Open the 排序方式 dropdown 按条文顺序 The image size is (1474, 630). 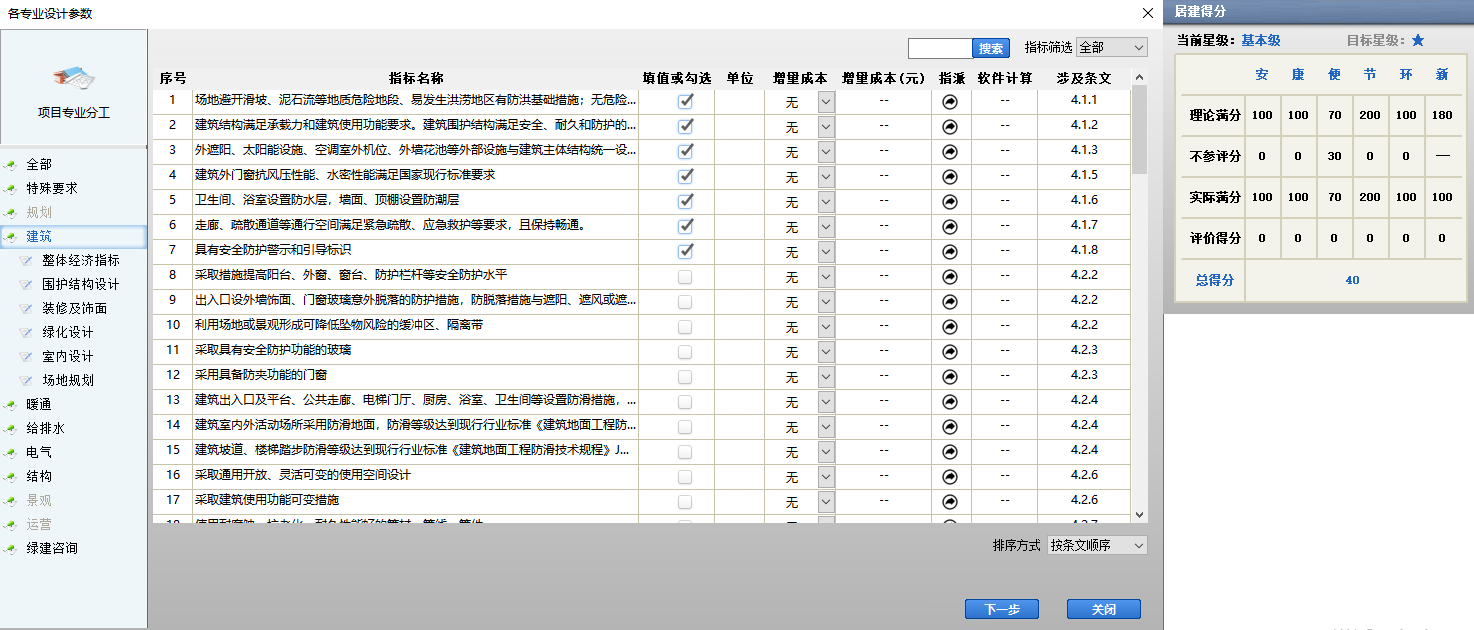pos(1096,546)
